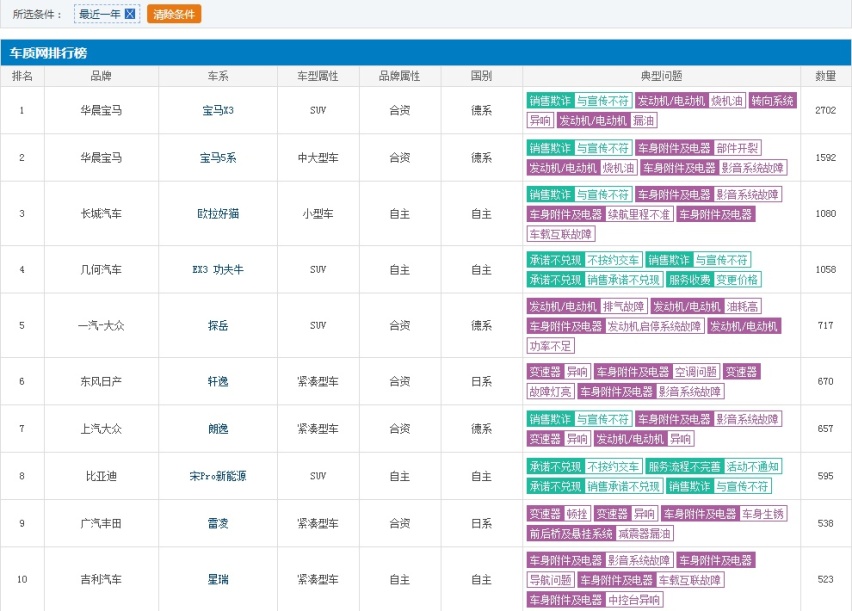This screenshot has width=852, height=611.
Task: Click the complaint count 1592
Action: 825,158
